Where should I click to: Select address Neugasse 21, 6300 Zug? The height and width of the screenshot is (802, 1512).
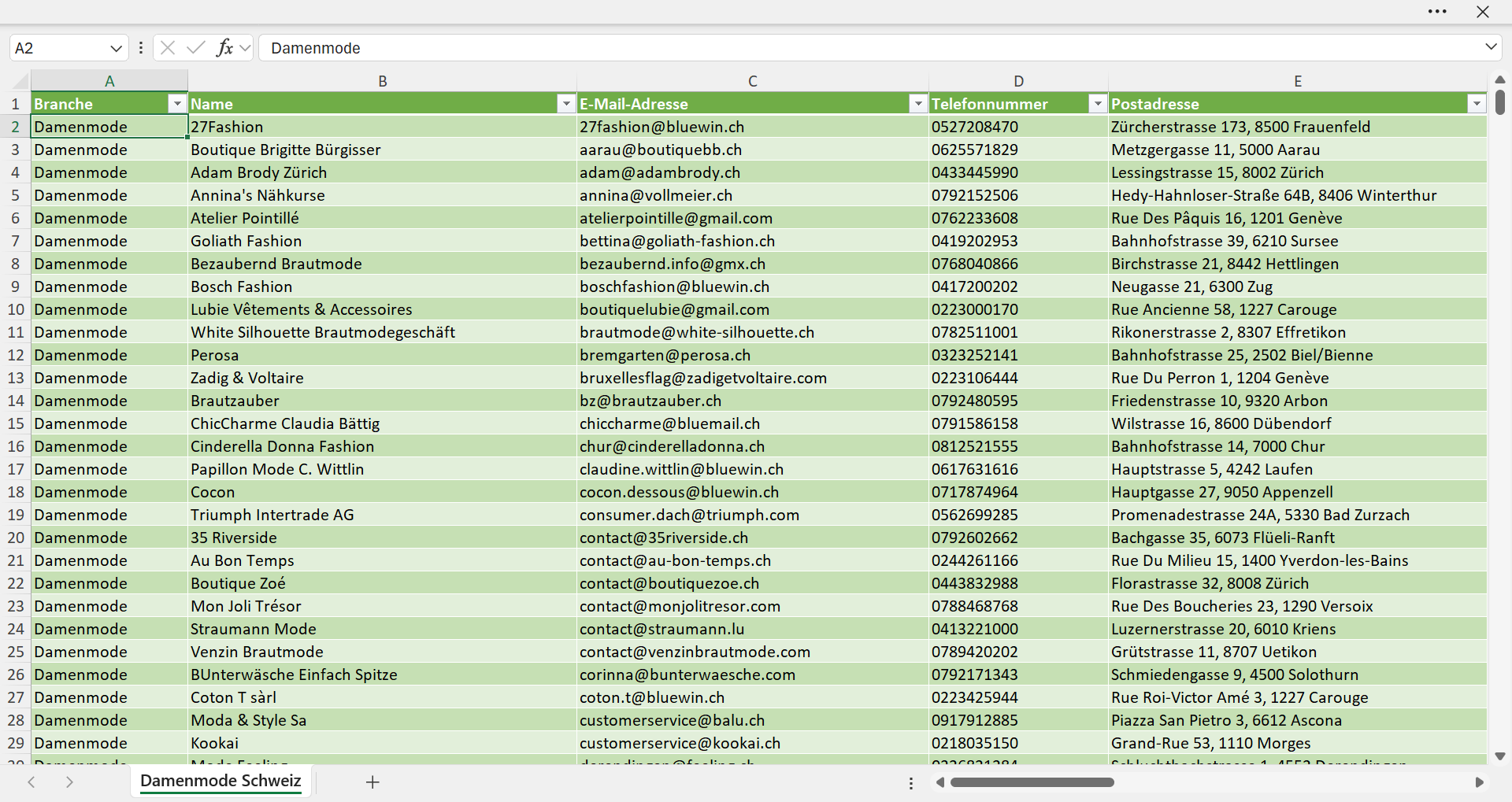pos(1298,286)
